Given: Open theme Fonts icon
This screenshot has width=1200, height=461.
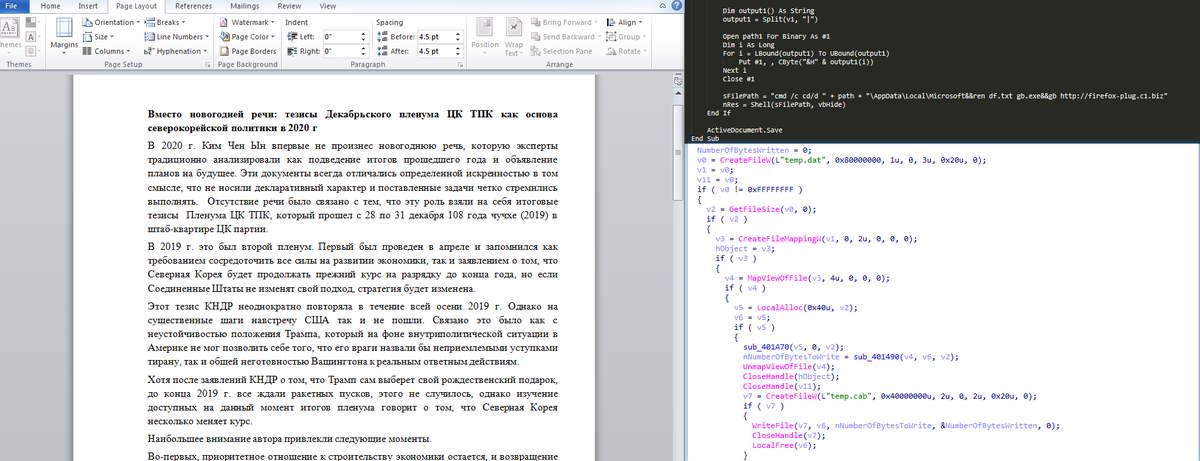Looking at the screenshot, I should point(31,36).
